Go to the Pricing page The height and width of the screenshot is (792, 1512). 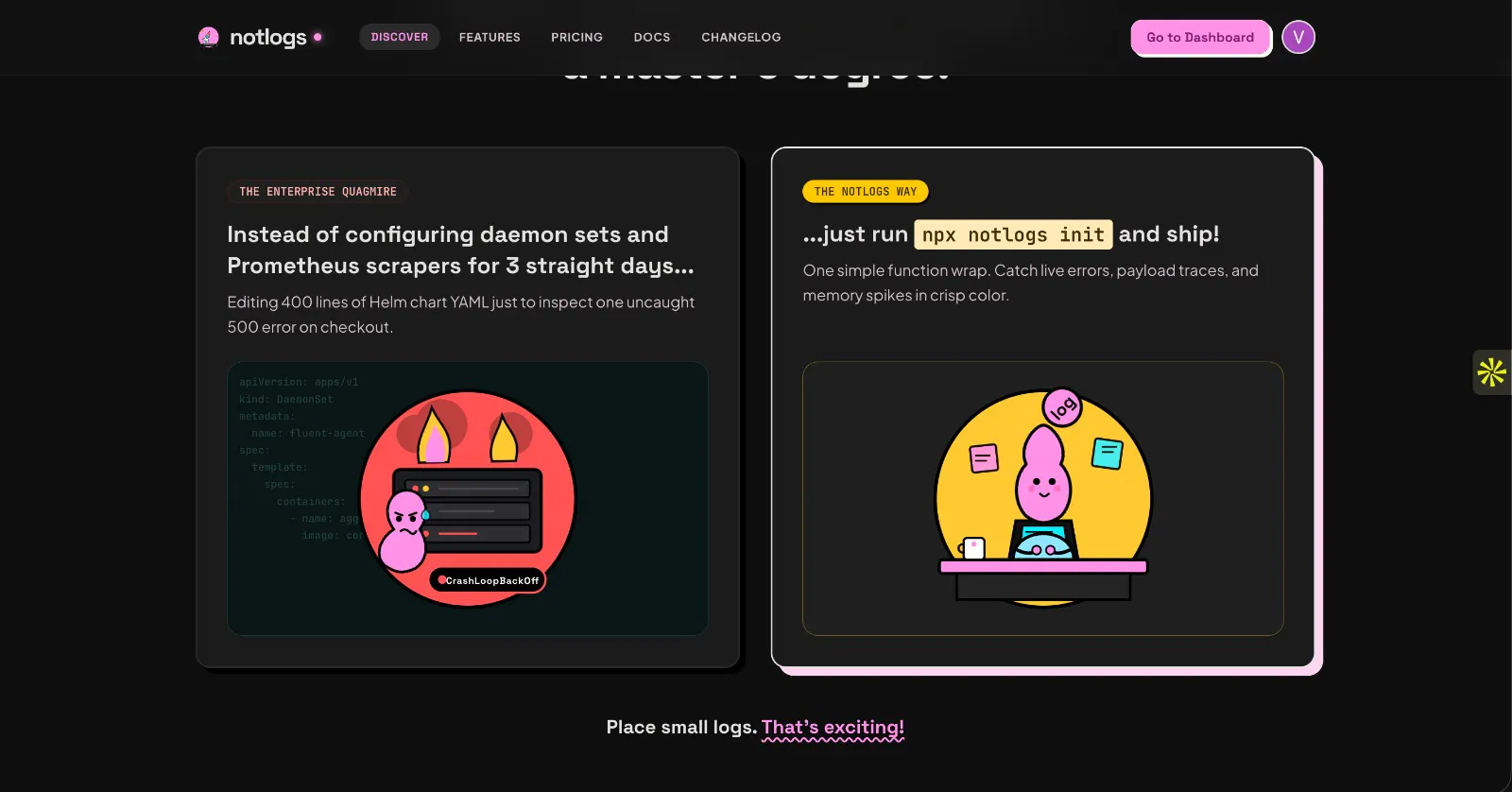[x=576, y=37]
